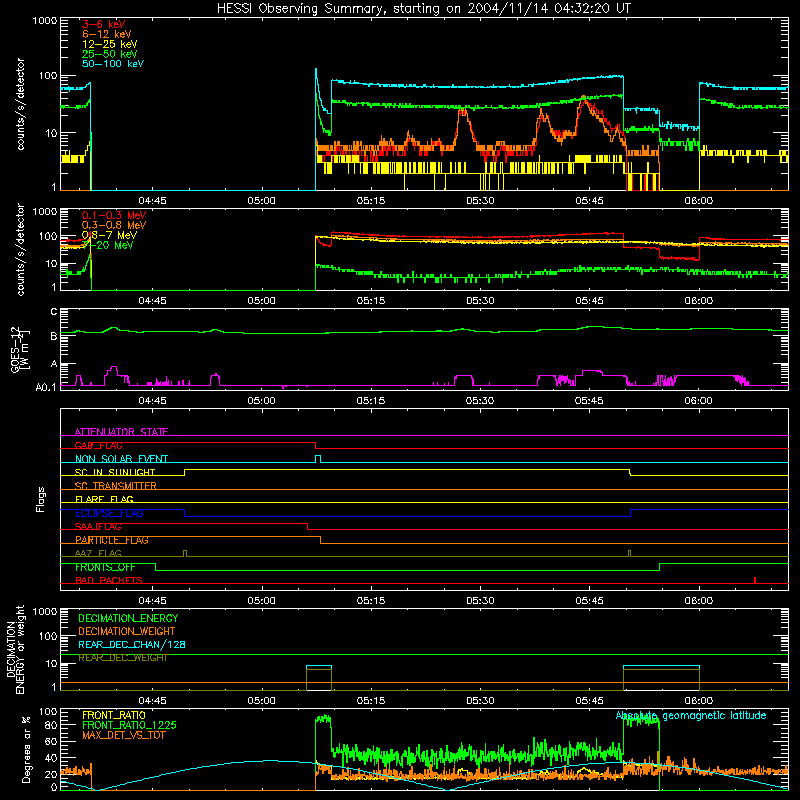Pick the FRONTS_OFF flag label
Image resolution: width=800 pixels, height=800 pixels.
click(x=105, y=567)
